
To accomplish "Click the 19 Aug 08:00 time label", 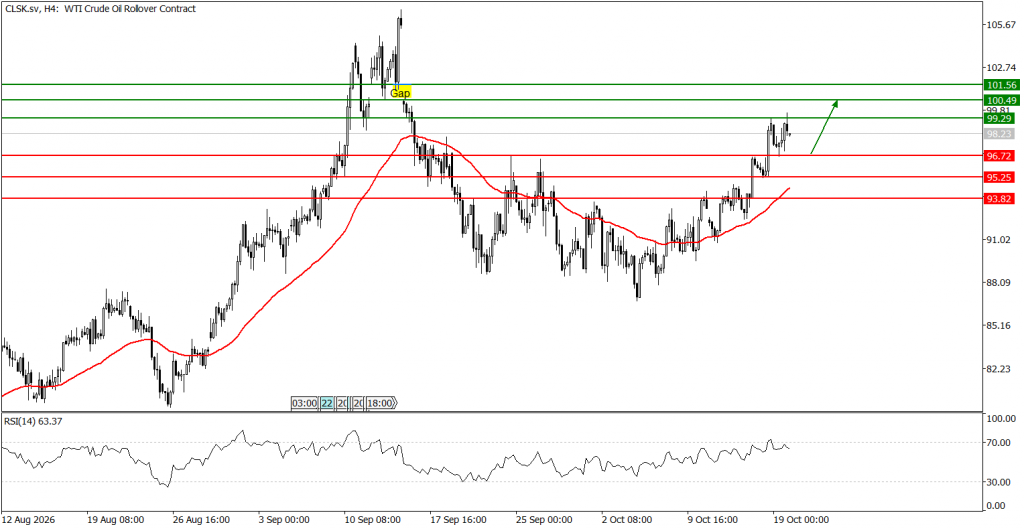I will [115, 520].
